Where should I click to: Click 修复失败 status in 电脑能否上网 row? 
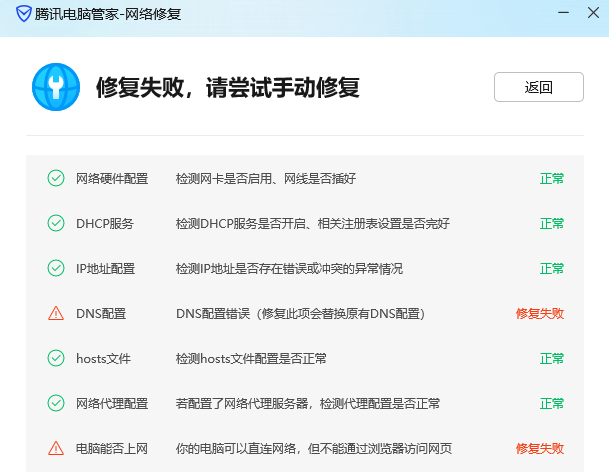tap(540, 449)
